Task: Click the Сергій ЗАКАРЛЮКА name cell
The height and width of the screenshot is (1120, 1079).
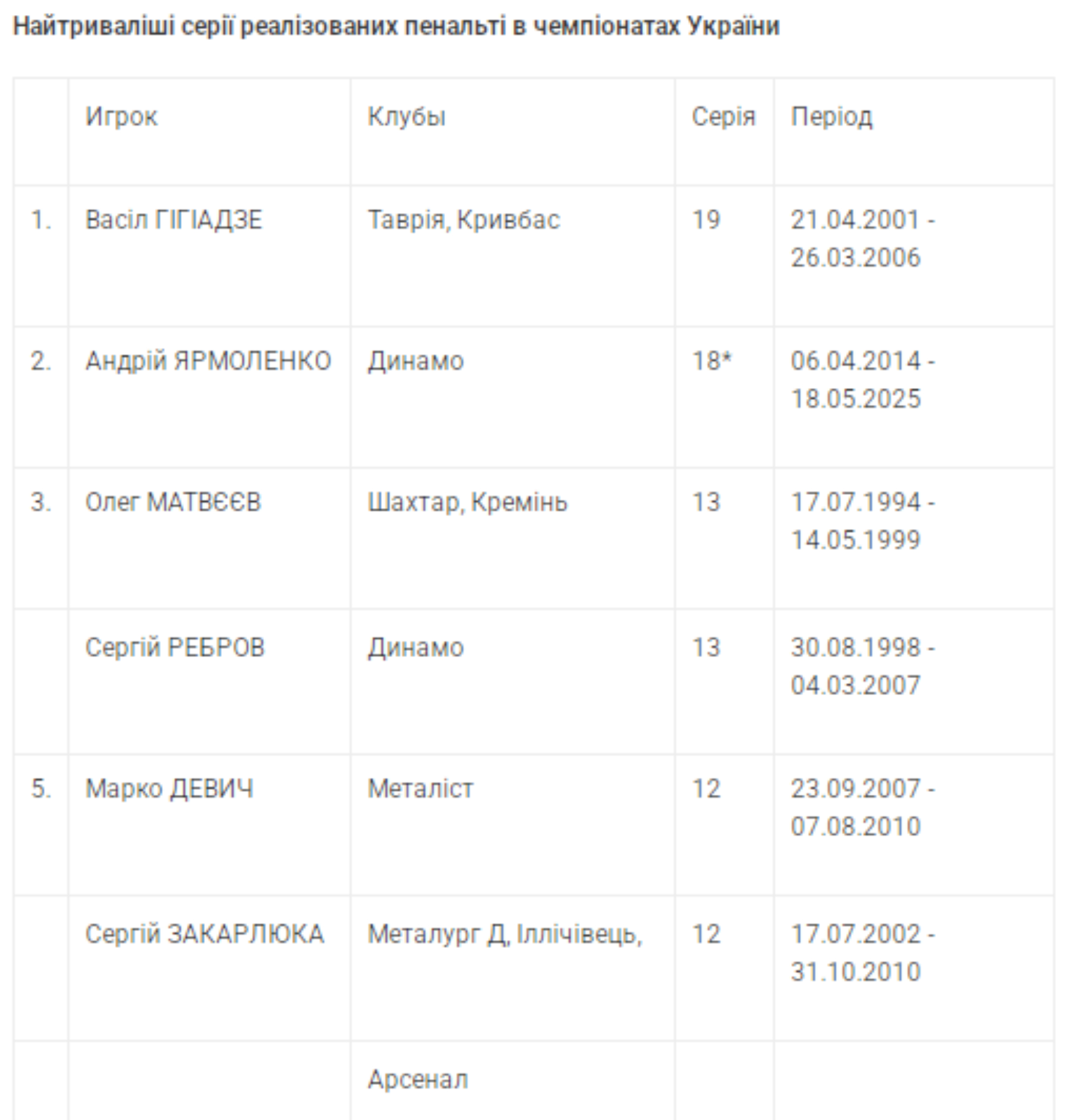Action: (x=204, y=934)
